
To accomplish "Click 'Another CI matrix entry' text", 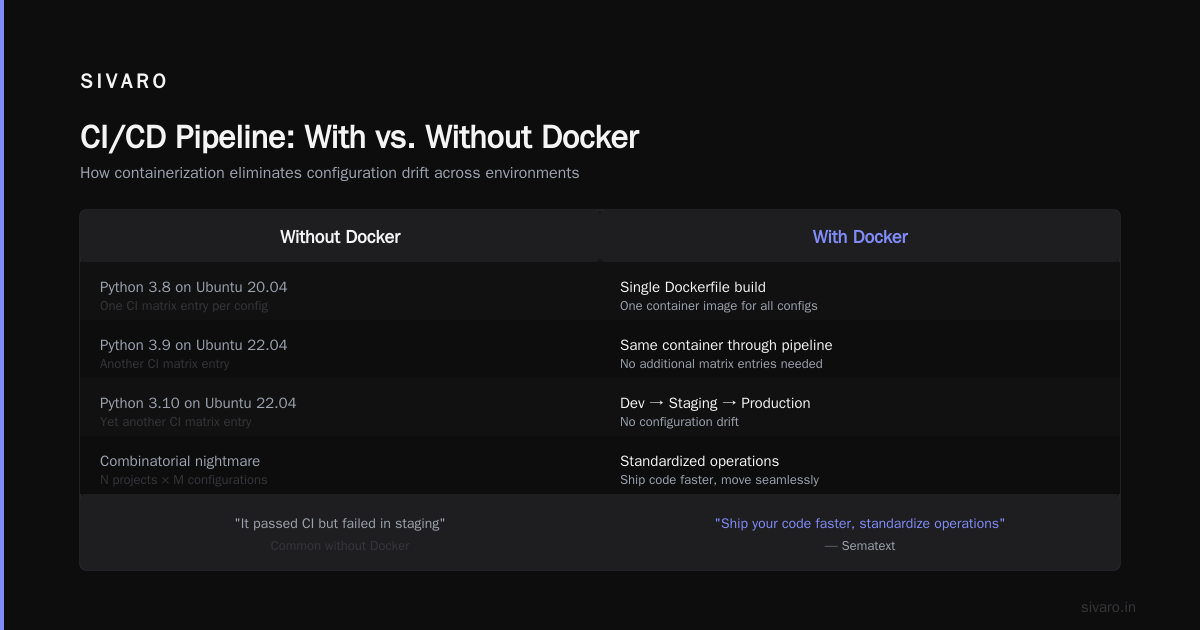I will [x=165, y=364].
